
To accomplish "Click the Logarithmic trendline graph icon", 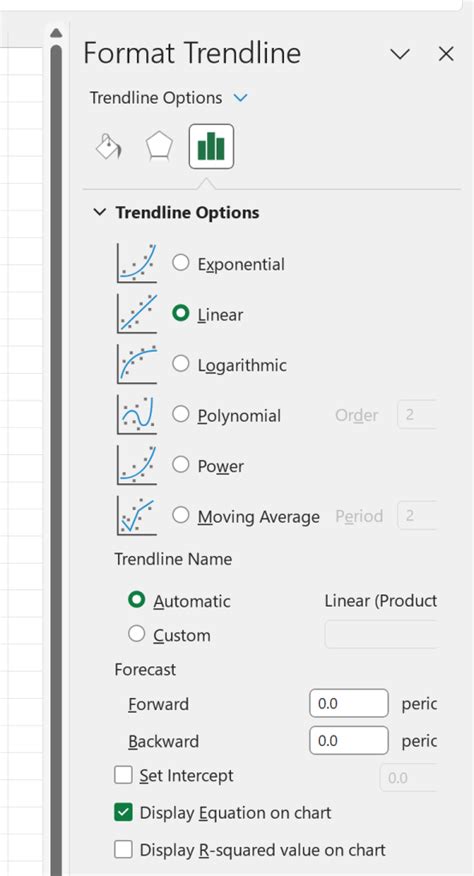I will pyautogui.click(x=137, y=364).
